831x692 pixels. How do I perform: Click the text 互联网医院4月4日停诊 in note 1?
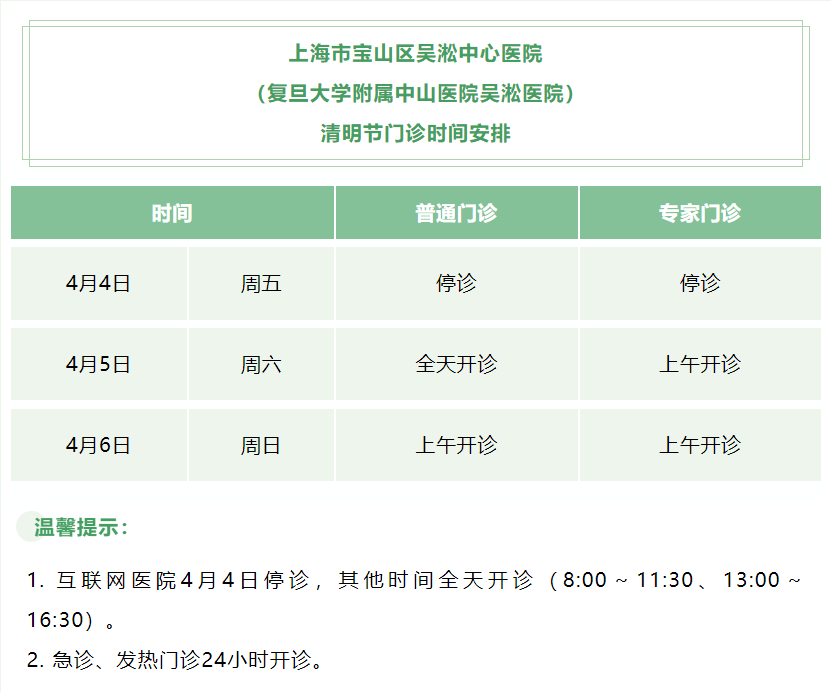(183, 580)
